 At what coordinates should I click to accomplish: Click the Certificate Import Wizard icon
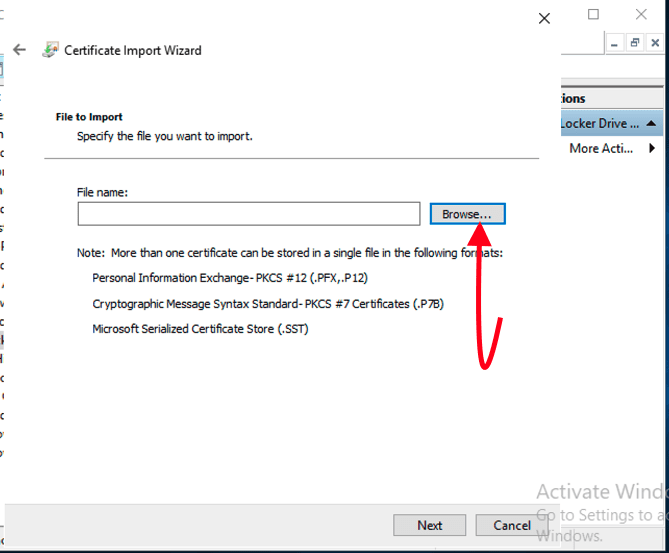click(49, 49)
